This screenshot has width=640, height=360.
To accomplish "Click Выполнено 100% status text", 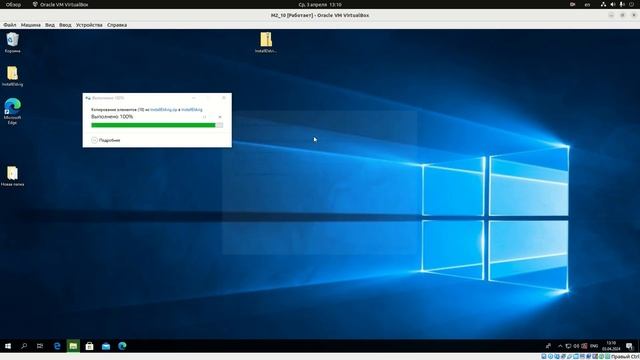I will (x=112, y=117).
